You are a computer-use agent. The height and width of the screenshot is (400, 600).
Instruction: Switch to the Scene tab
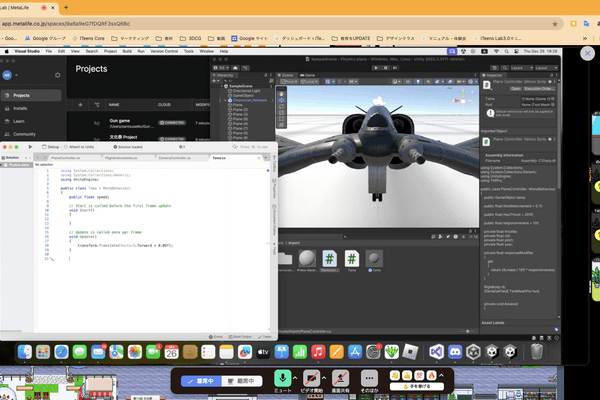tap(285, 75)
